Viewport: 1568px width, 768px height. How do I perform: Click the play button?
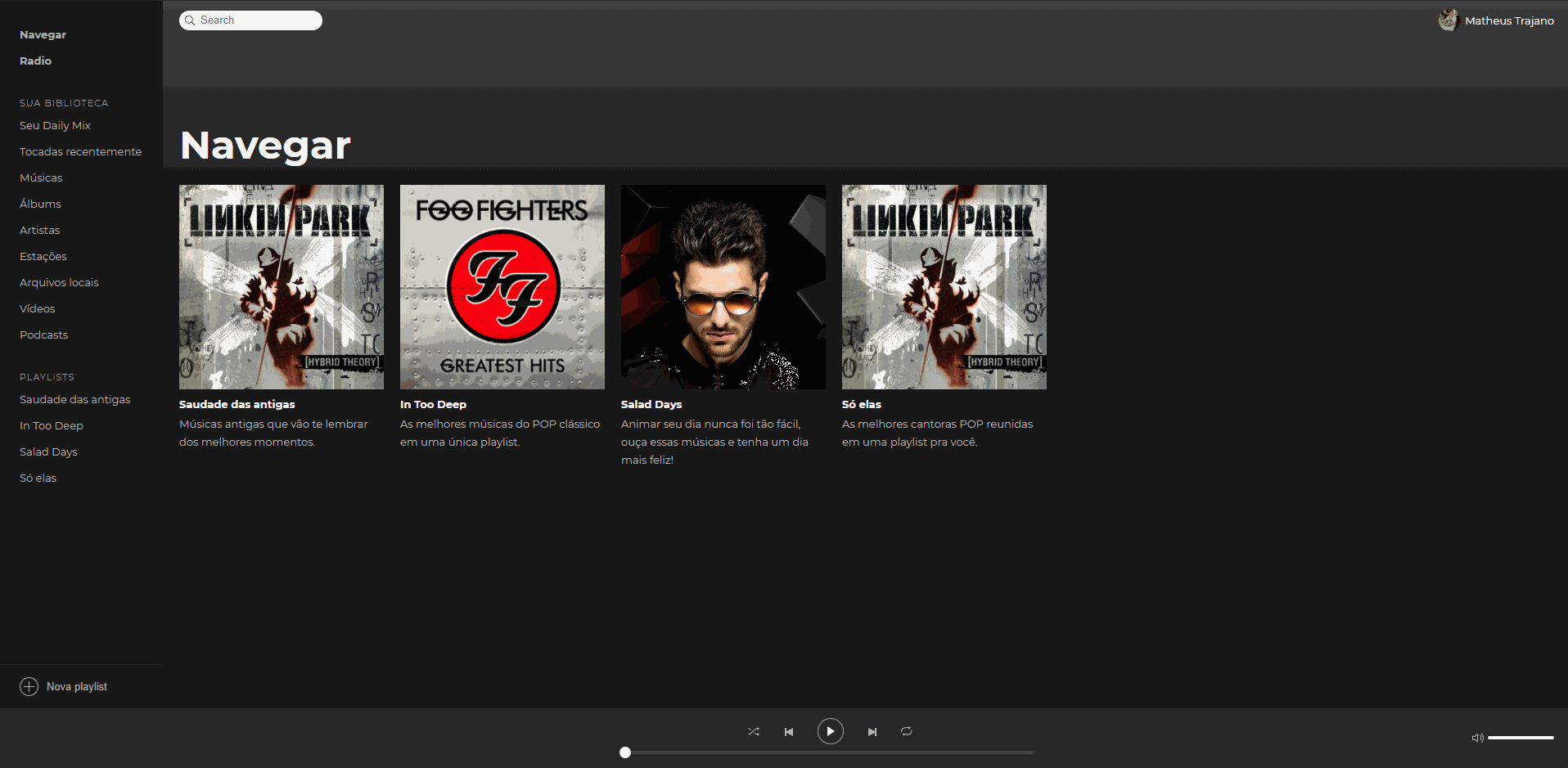(830, 731)
